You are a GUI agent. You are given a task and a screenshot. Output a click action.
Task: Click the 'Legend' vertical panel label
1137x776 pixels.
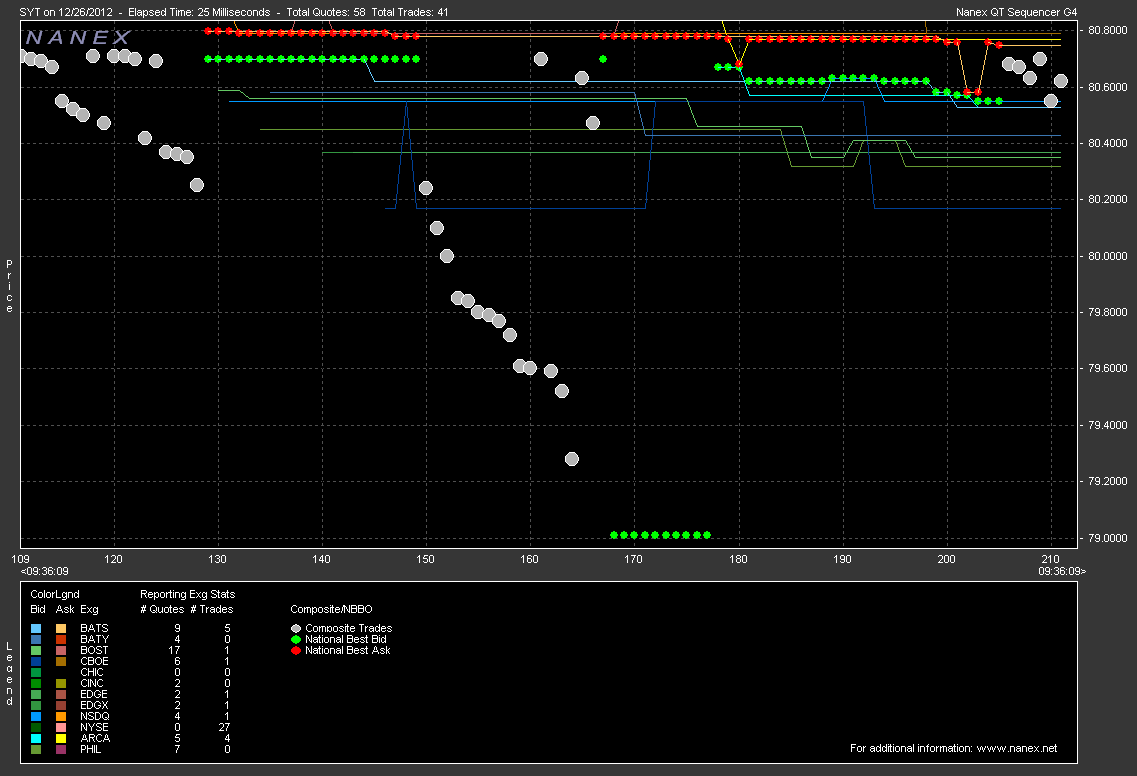coord(9,674)
